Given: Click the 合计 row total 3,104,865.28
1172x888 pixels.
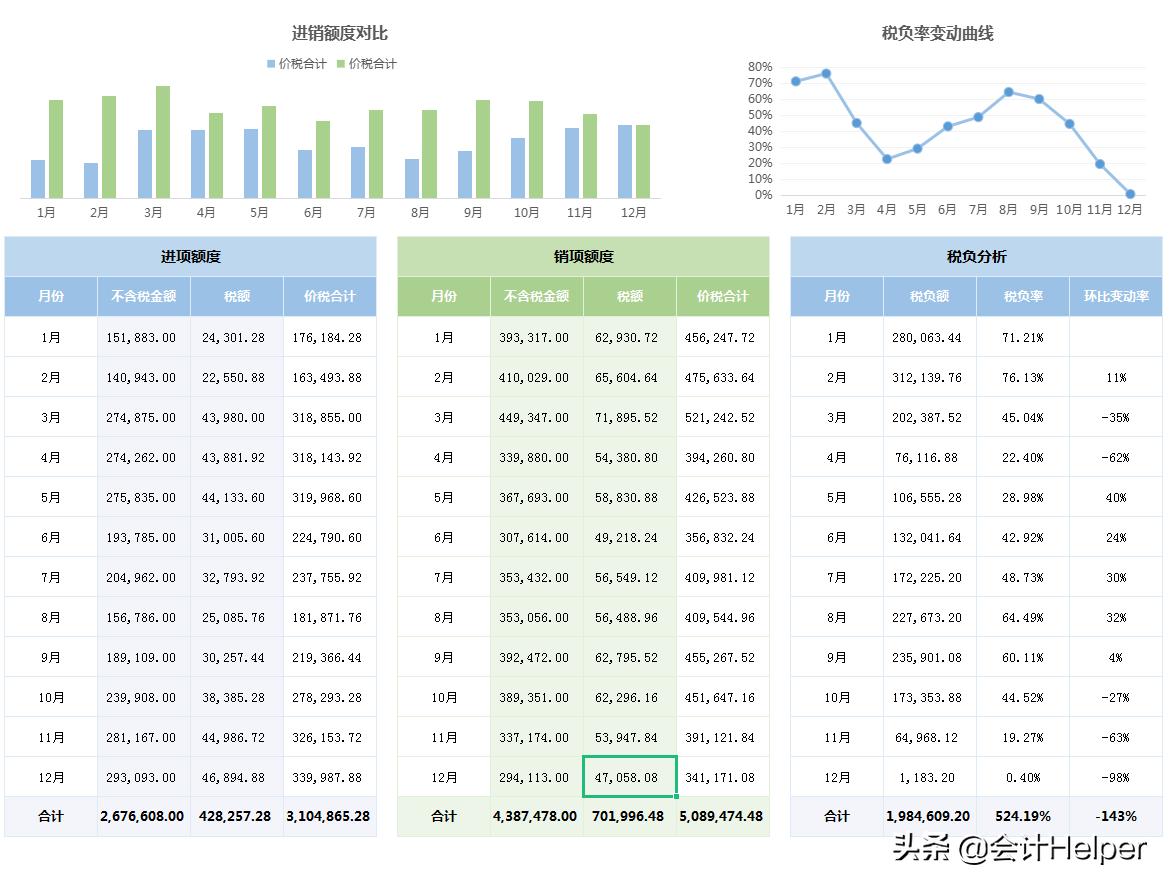Looking at the screenshot, I should [329, 817].
